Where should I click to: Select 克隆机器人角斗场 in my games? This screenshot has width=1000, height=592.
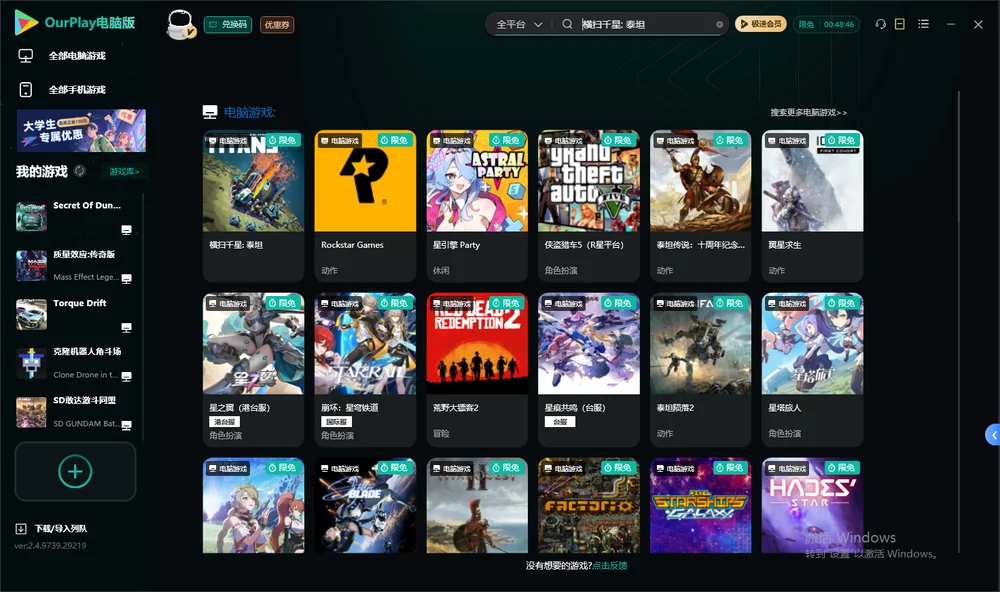pyautogui.click(x=75, y=363)
